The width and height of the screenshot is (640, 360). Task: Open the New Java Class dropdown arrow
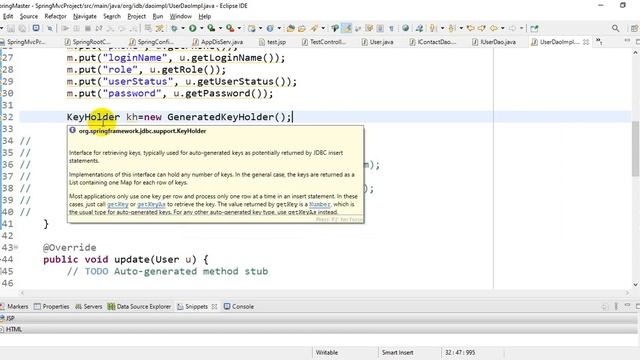(279, 29)
